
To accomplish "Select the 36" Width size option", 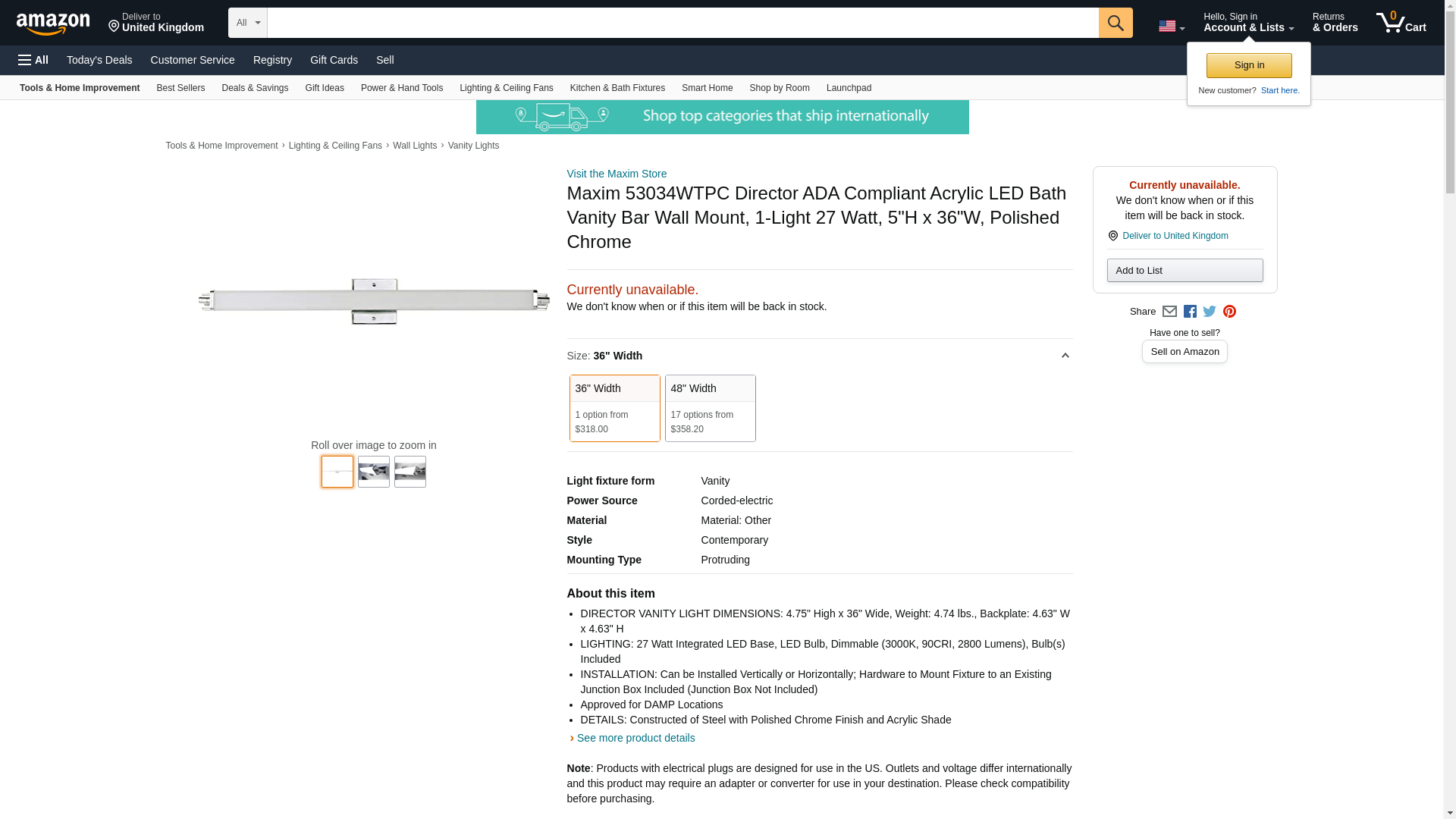I will click(614, 408).
